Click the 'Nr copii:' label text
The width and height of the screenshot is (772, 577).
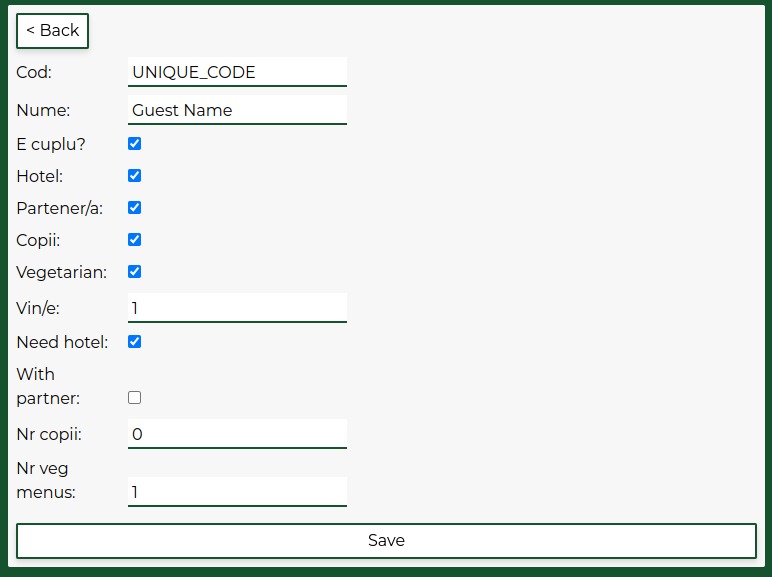click(x=49, y=434)
